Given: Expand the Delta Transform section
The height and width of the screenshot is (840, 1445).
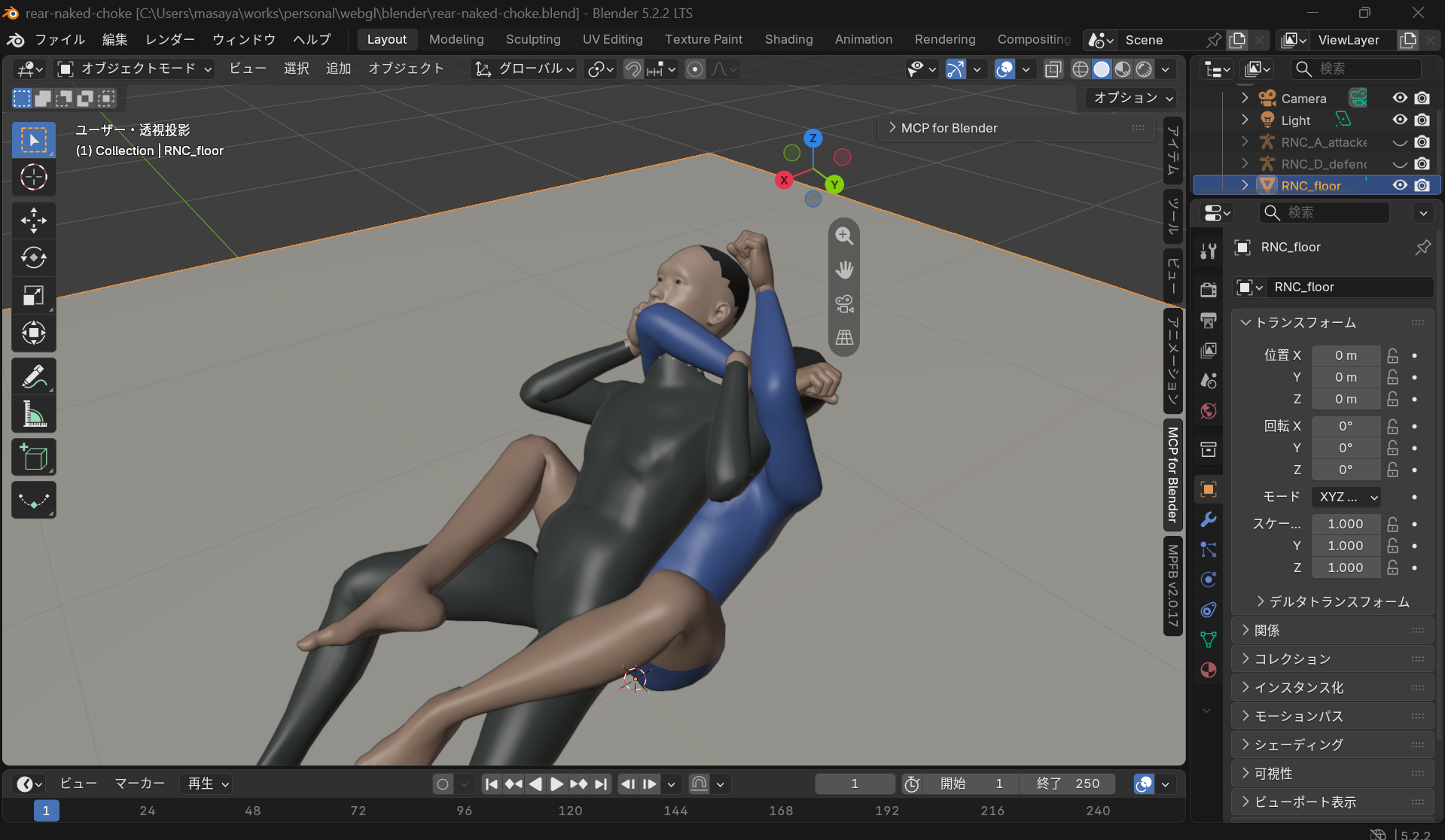Looking at the screenshot, I should point(1331,601).
